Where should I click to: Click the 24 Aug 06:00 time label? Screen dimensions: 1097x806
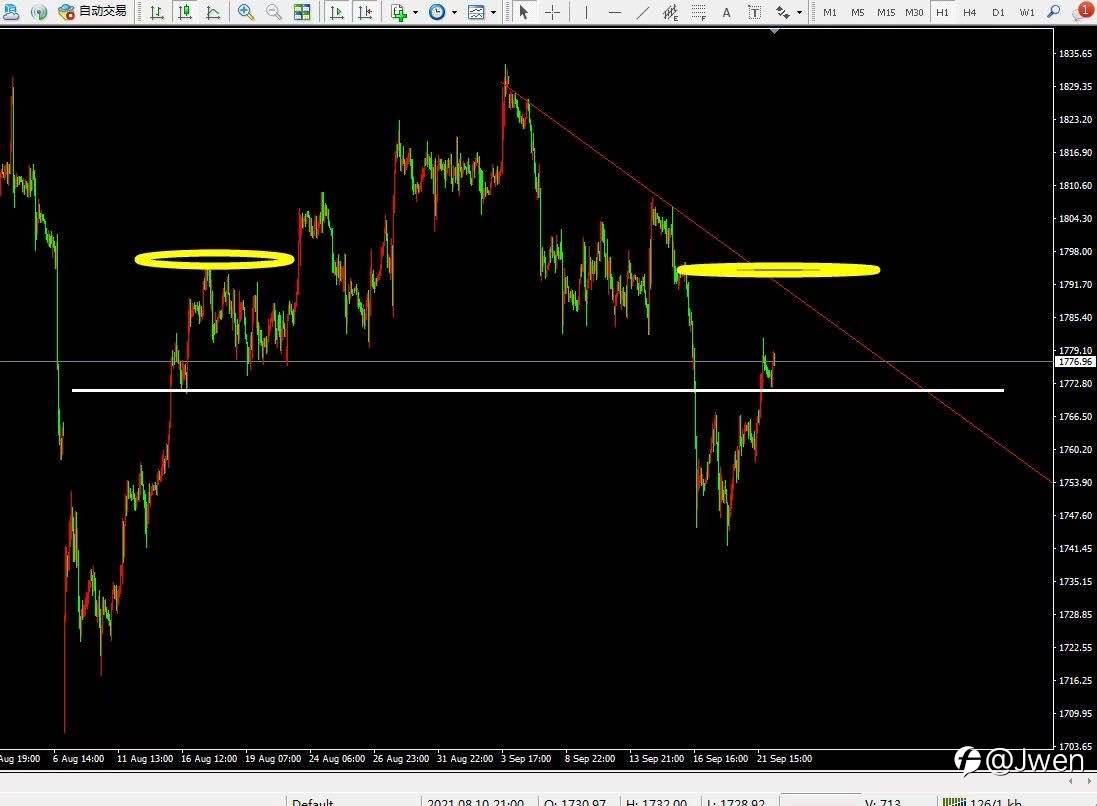[337, 758]
